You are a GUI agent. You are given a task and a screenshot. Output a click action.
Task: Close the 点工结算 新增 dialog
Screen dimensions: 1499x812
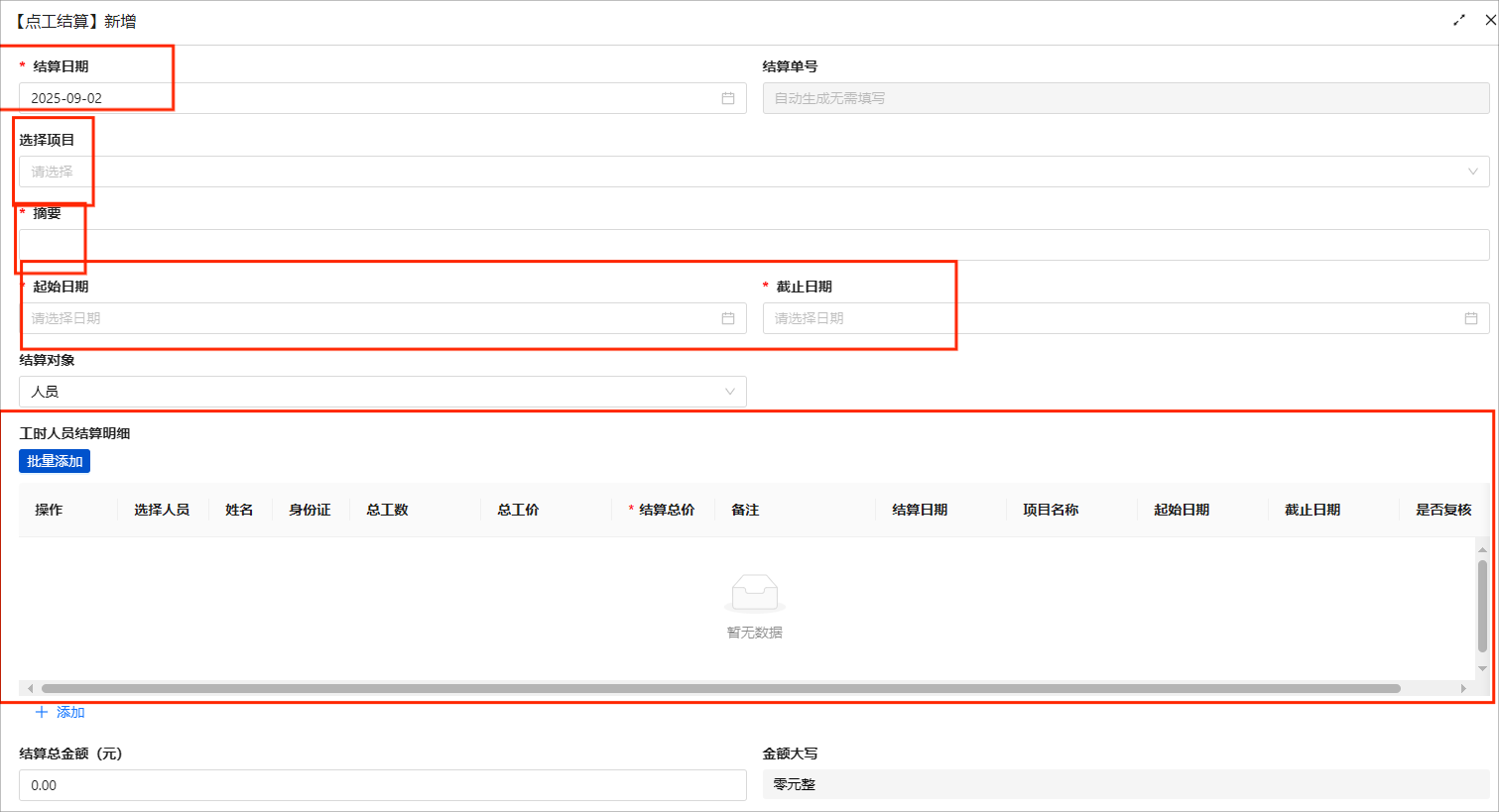click(1489, 20)
